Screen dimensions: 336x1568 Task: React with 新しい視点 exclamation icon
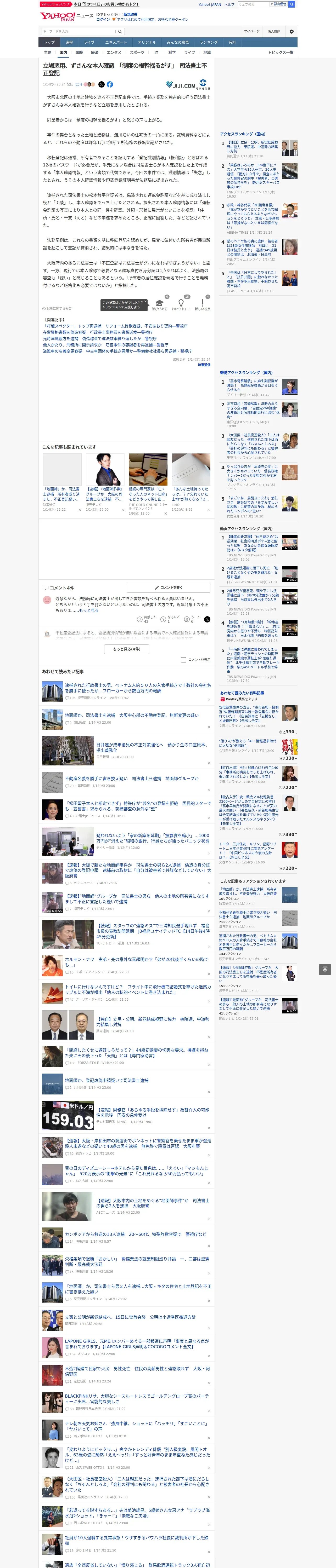[x=203, y=303]
